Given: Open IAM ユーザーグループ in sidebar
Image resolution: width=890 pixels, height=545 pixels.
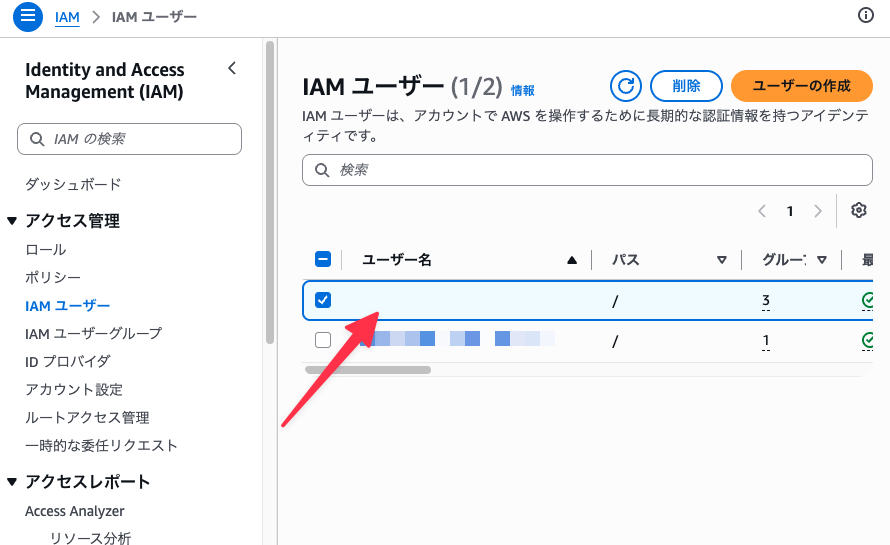Looking at the screenshot, I should 94,333.
